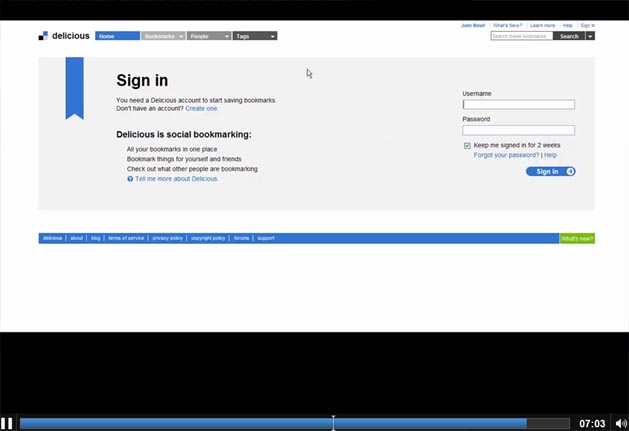Screen dimensions: 629x431
Task: Click the Delicious logo icon
Action: 43,36
